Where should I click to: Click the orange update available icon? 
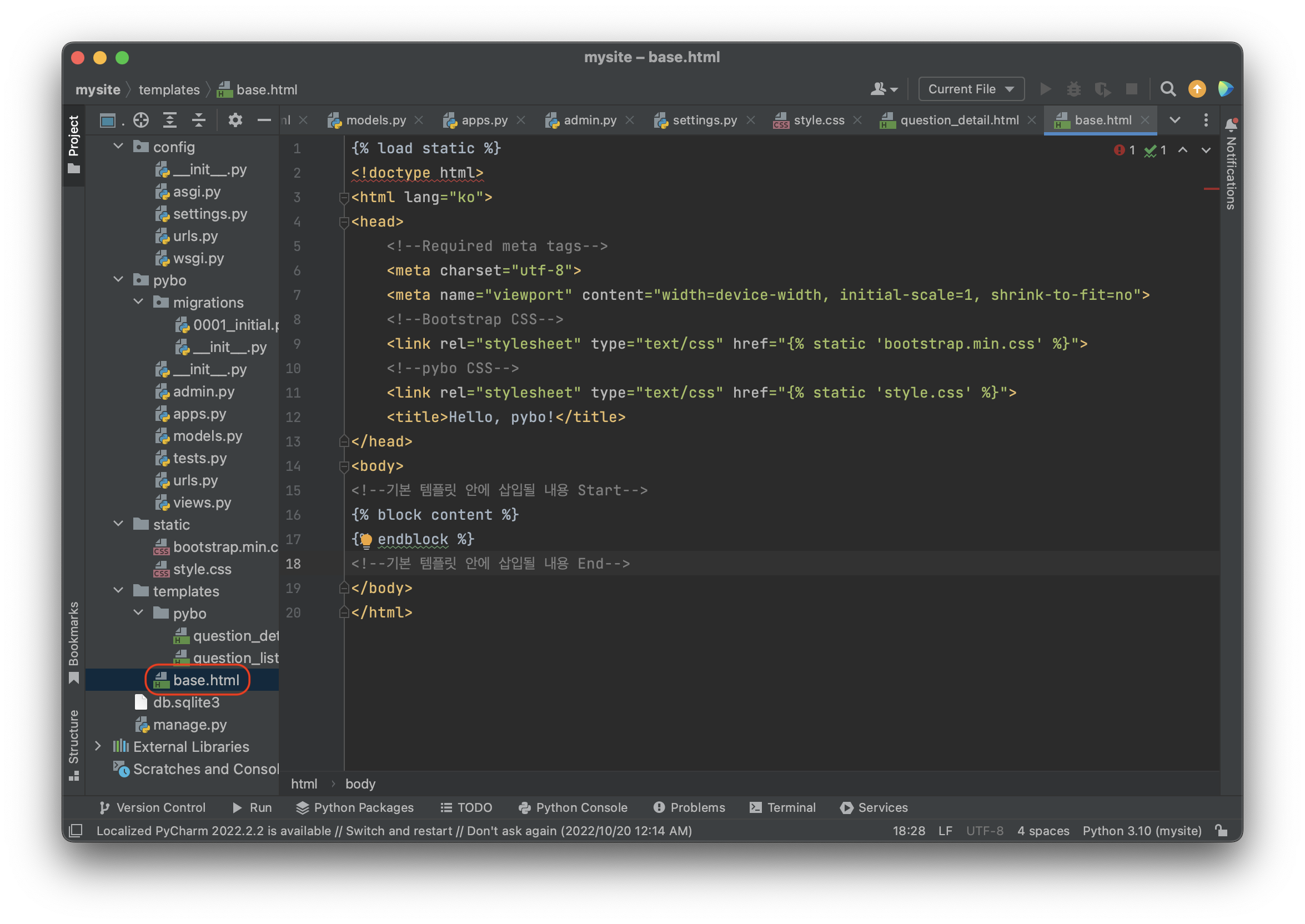click(1197, 89)
